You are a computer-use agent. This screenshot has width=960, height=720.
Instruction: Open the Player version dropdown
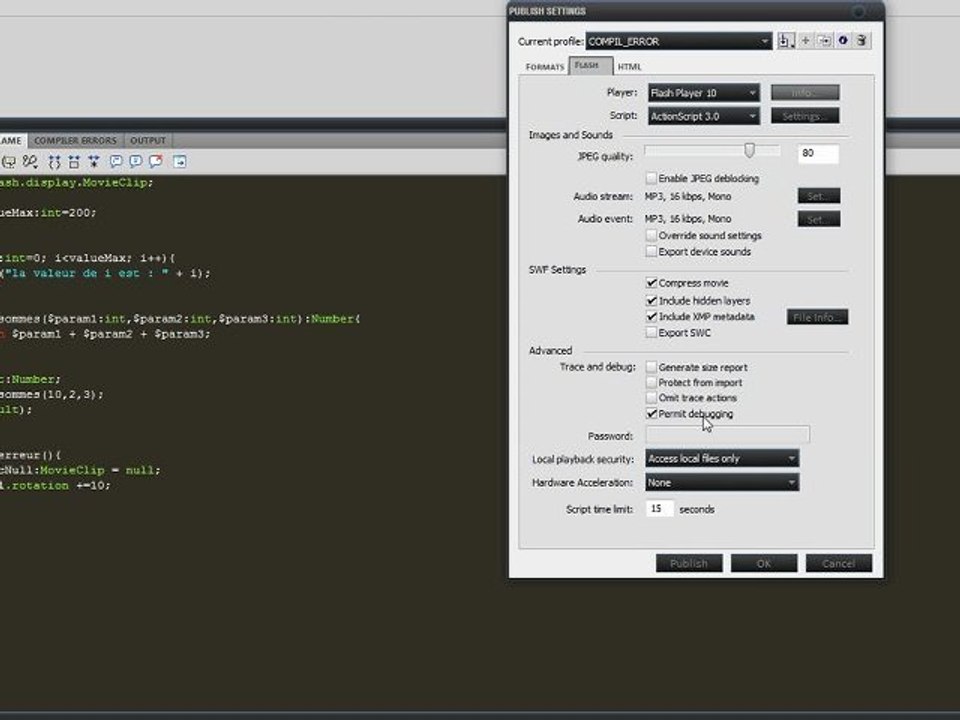point(703,92)
